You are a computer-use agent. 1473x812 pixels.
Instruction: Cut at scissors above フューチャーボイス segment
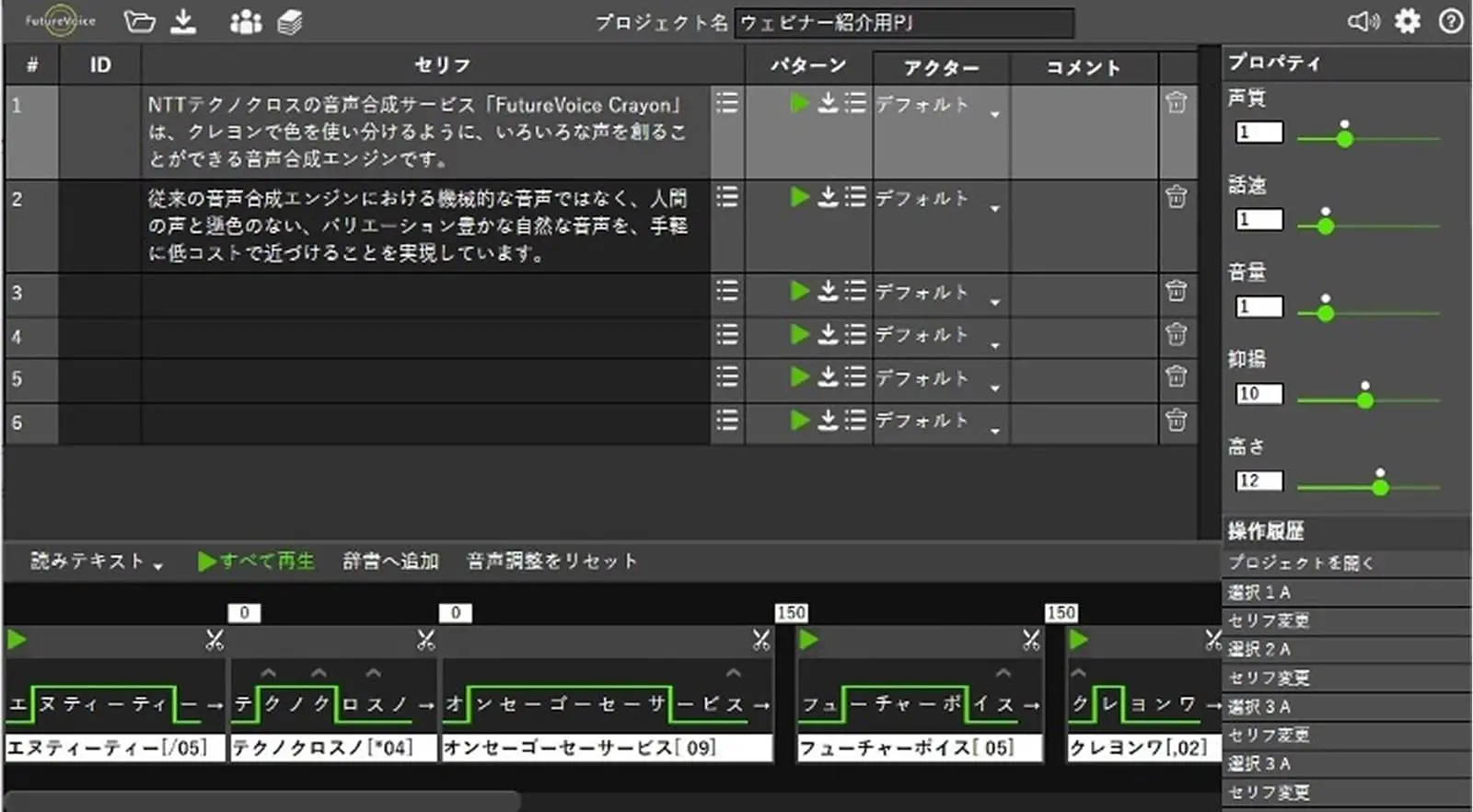[x=1031, y=639]
